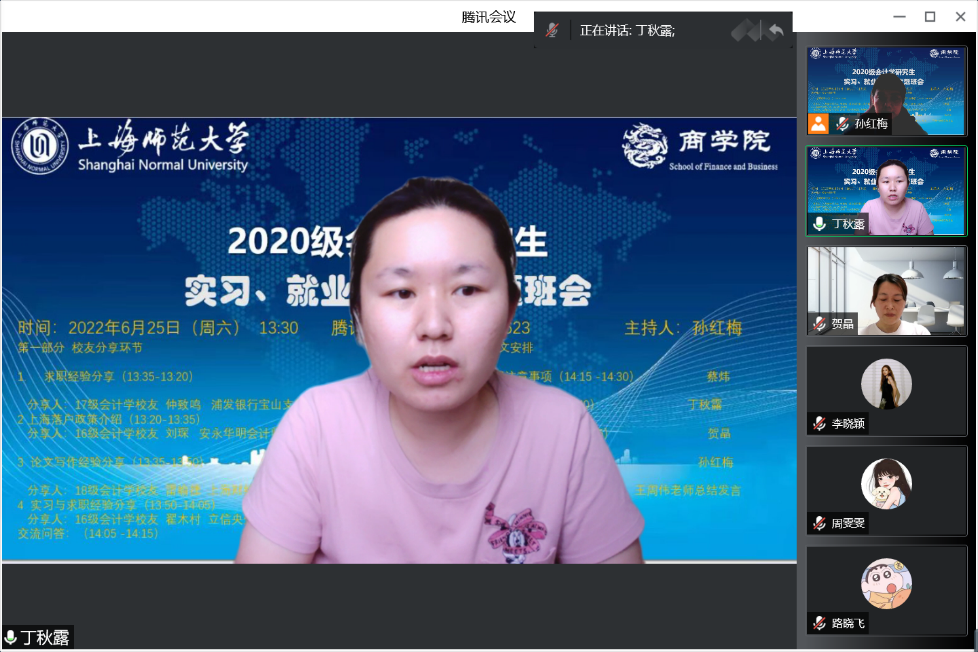Click the Shanghai Normal University logo in shared slide
This screenshot has width=978, height=652.
click(130, 147)
